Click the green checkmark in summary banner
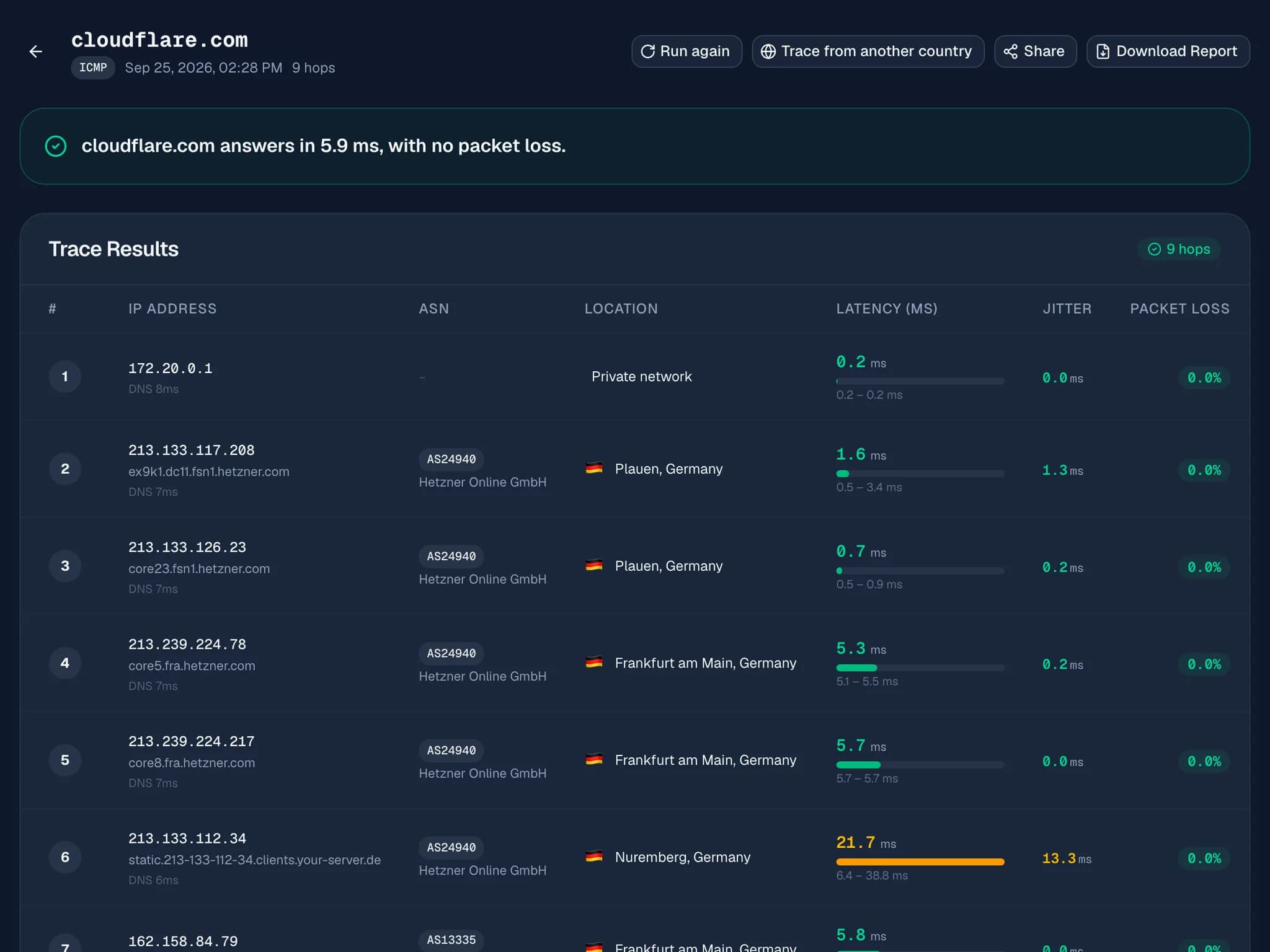1270x952 pixels. click(56, 146)
